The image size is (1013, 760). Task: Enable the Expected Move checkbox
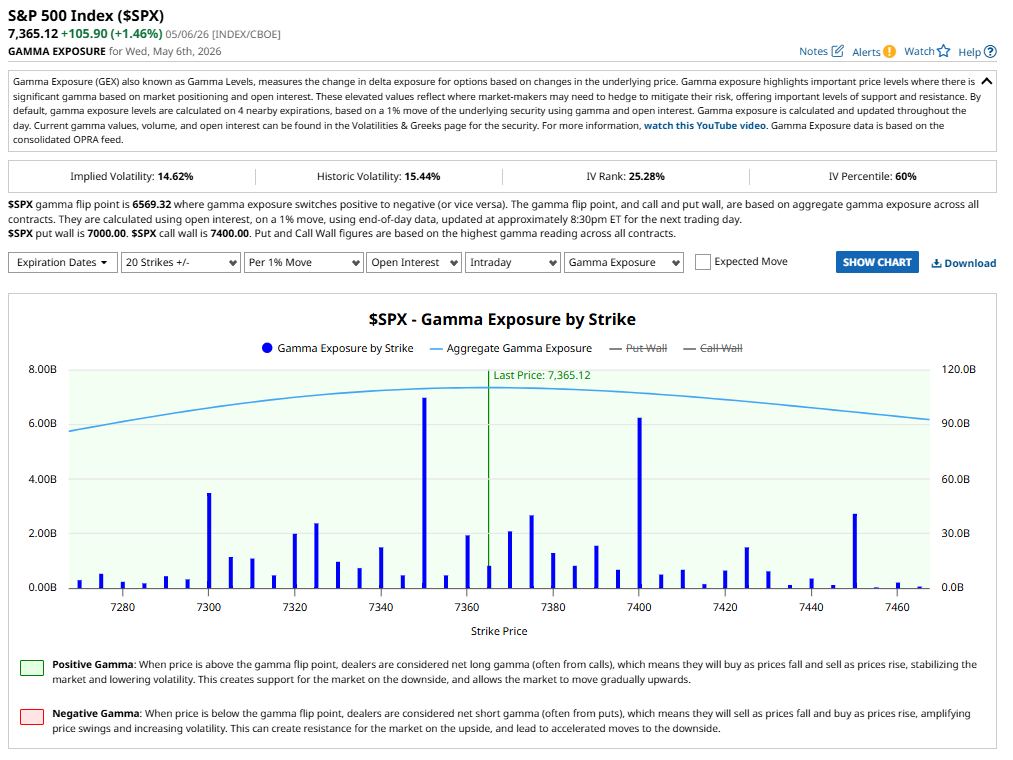703,262
